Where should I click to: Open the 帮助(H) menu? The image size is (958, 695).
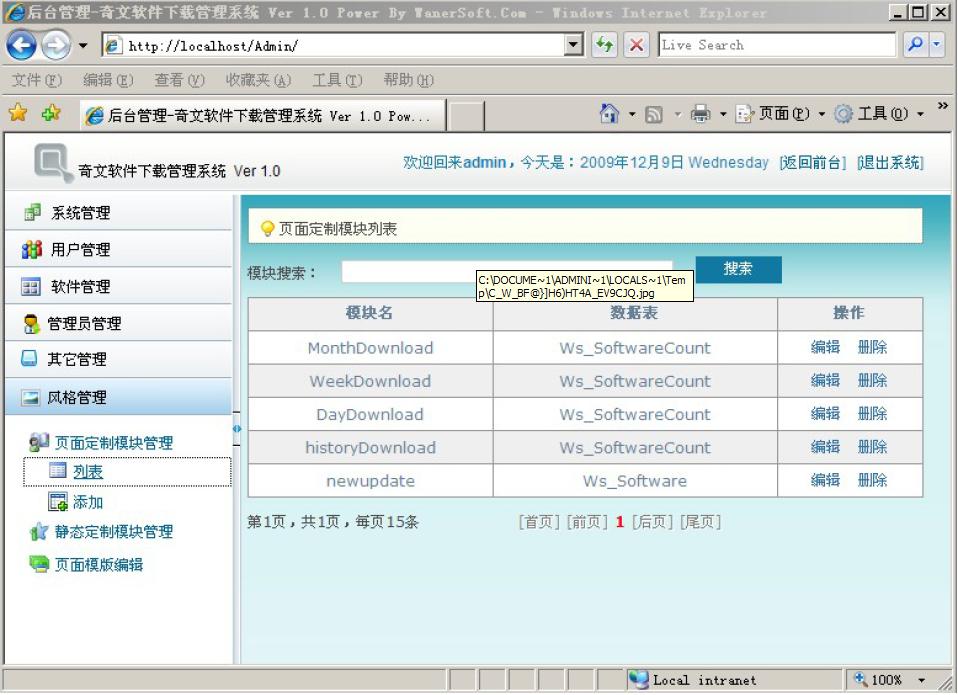pyautogui.click(x=408, y=80)
